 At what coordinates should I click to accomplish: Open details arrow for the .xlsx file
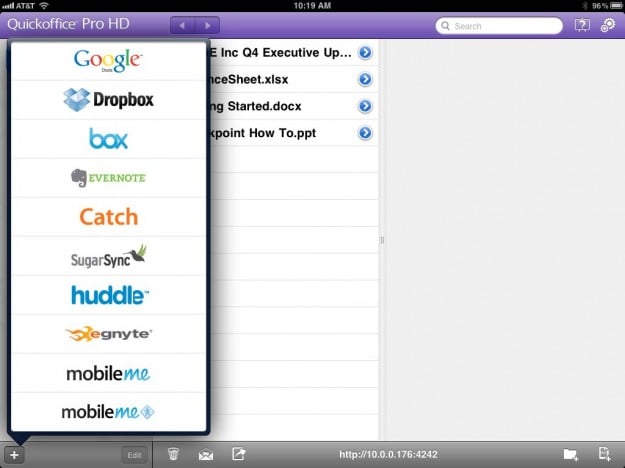click(x=365, y=79)
